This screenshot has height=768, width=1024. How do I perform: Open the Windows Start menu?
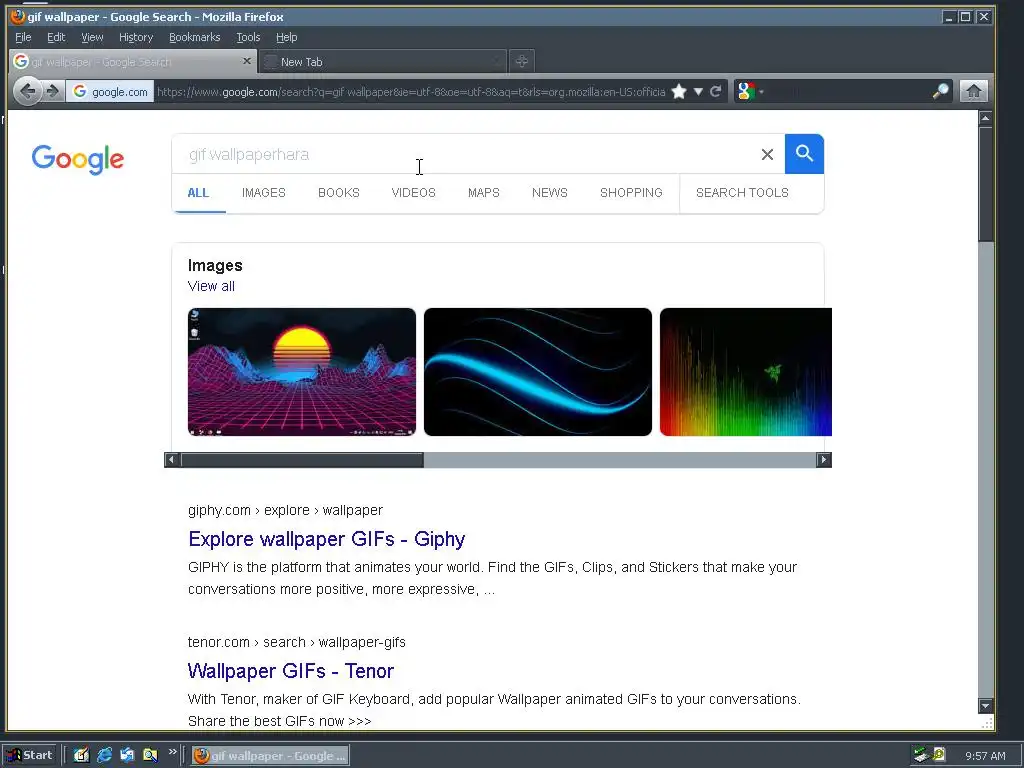pos(30,756)
